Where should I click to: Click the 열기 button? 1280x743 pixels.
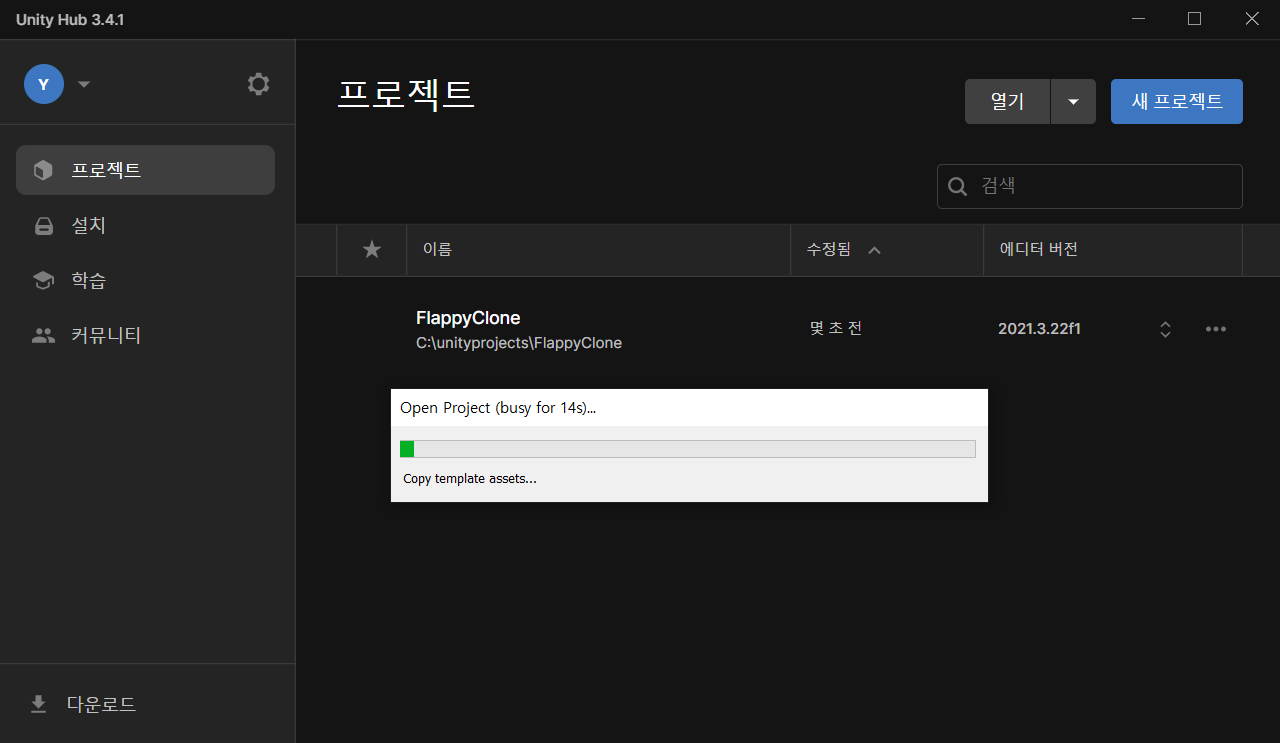tap(1007, 101)
